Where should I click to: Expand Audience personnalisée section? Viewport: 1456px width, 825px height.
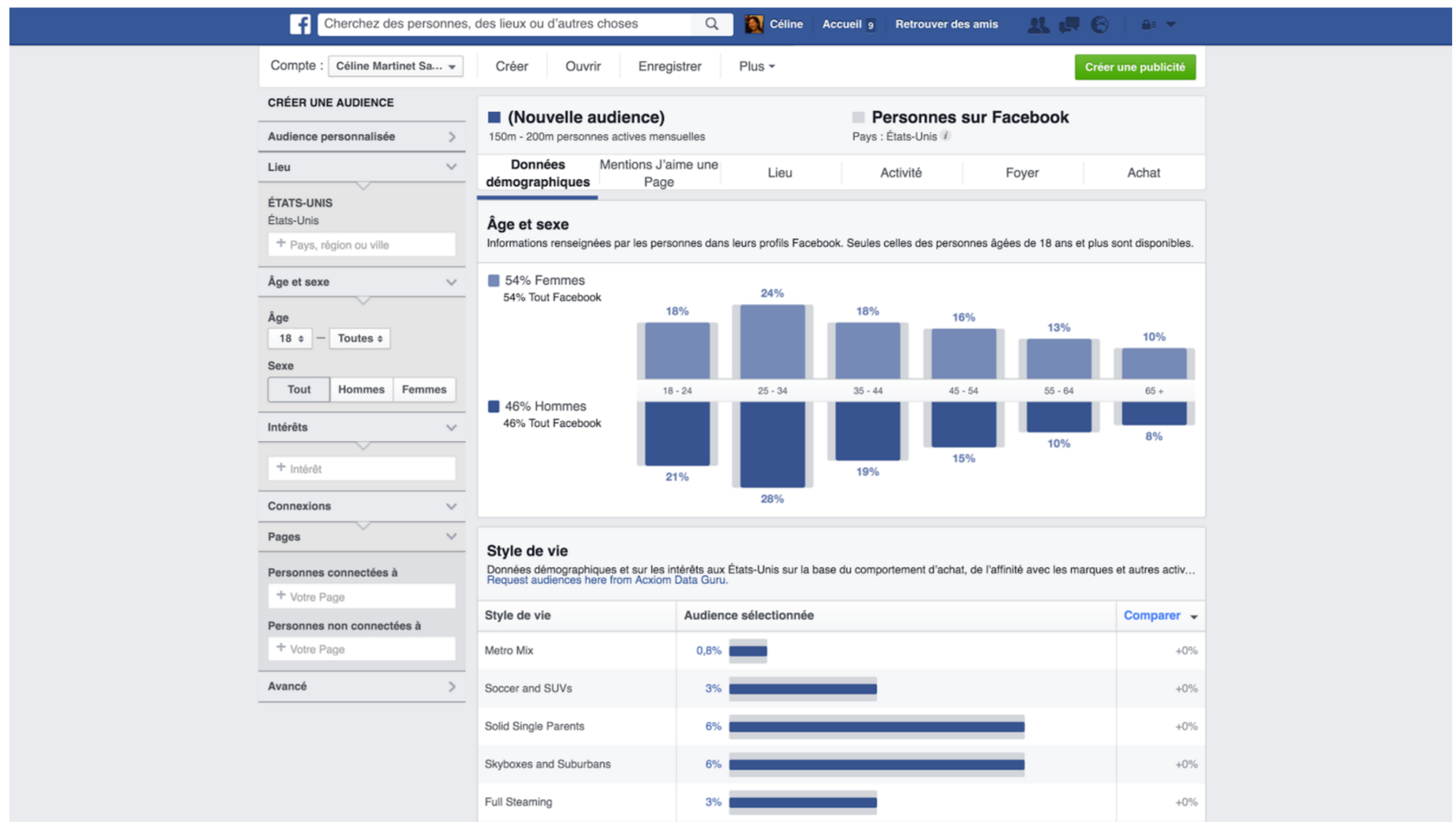tap(362, 137)
